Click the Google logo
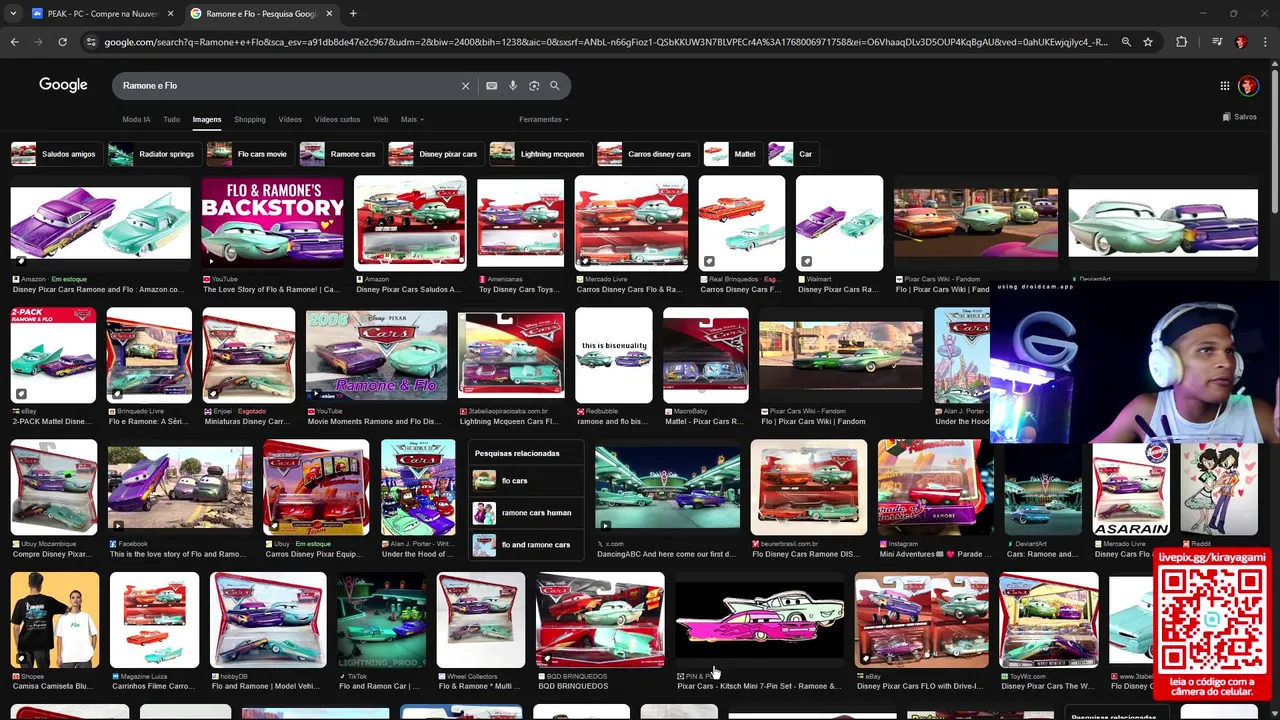Viewport: 1280px width, 720px height. [x=63, y=85]
